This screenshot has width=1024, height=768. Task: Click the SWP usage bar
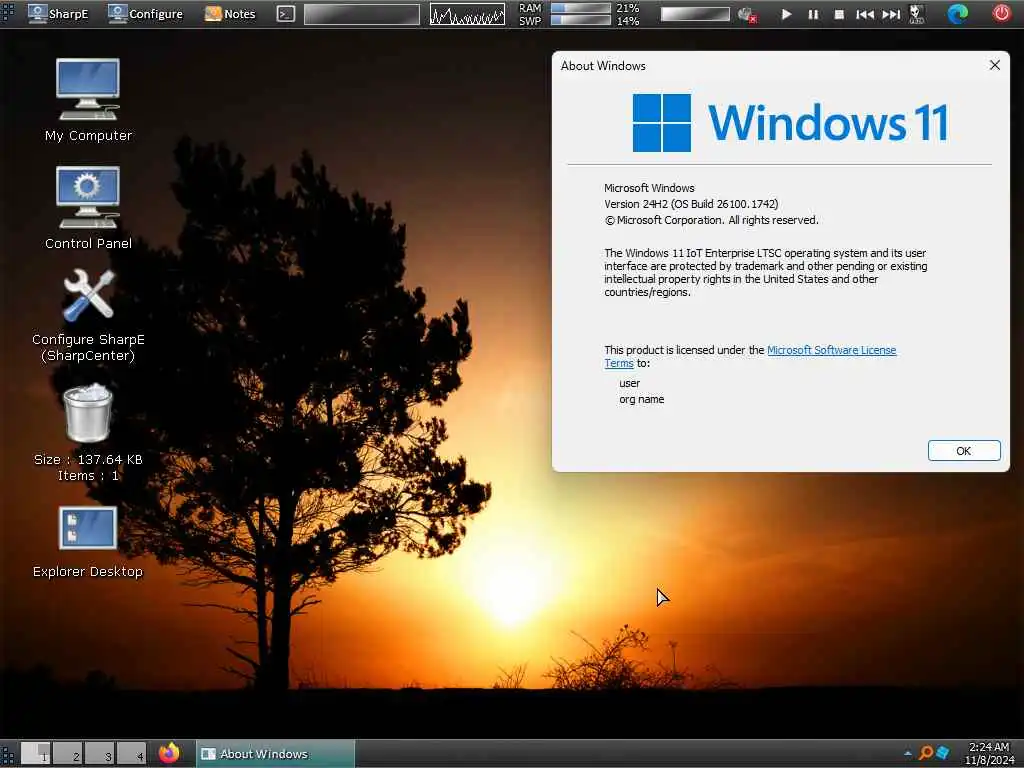tap(581, 20)
